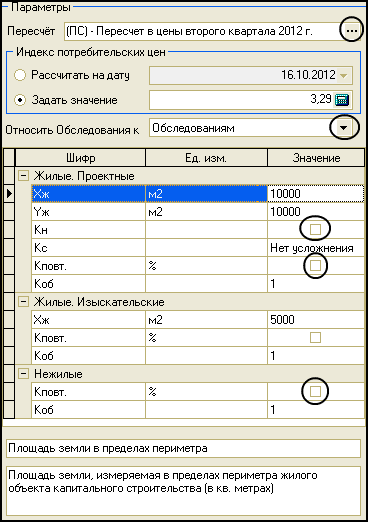This screenshot has width=368, height=522.
Task: Open calculator icon in Задать значение field
Action: [342, 100]
